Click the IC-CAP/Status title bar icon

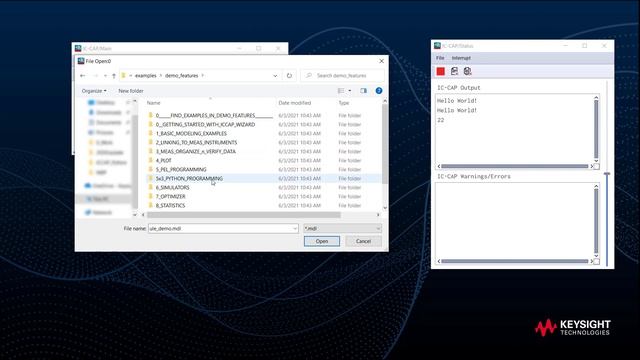[x=438, y=46]
